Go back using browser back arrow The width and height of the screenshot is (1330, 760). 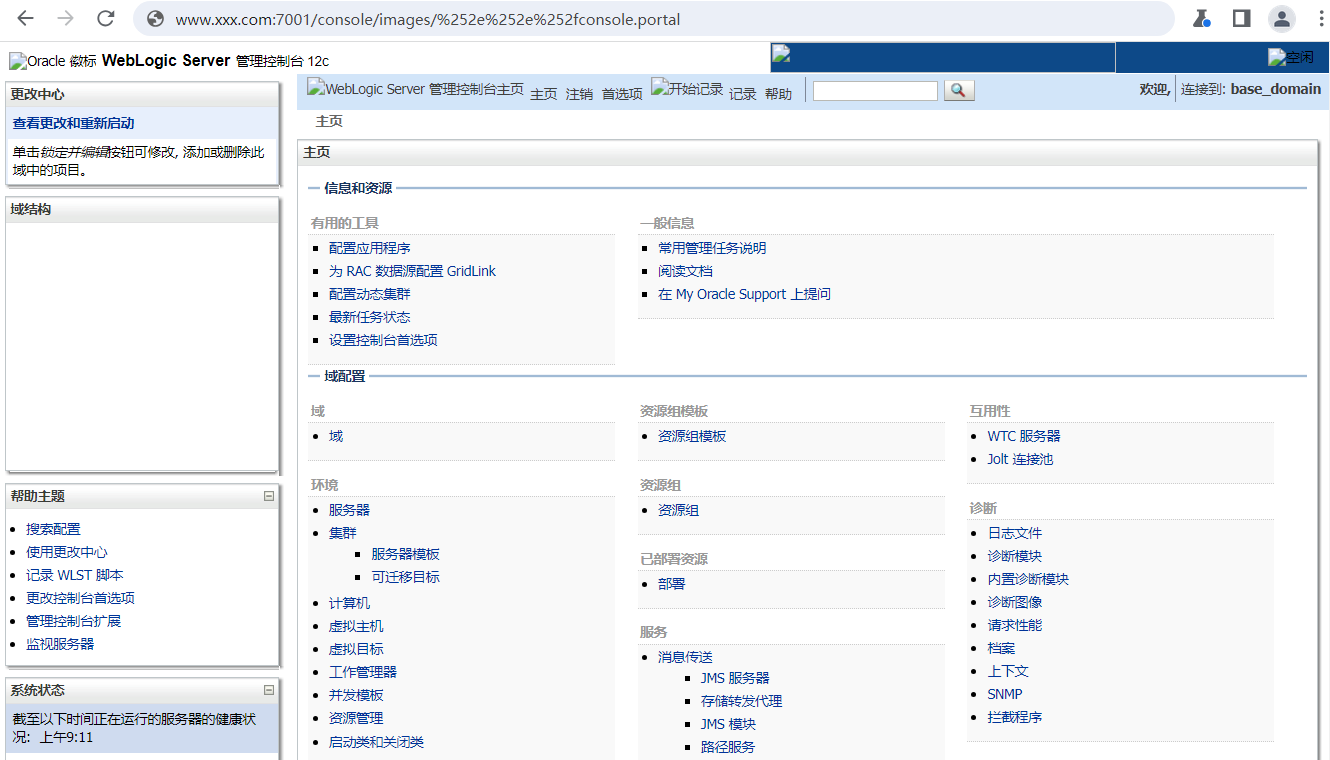(26, 18)
